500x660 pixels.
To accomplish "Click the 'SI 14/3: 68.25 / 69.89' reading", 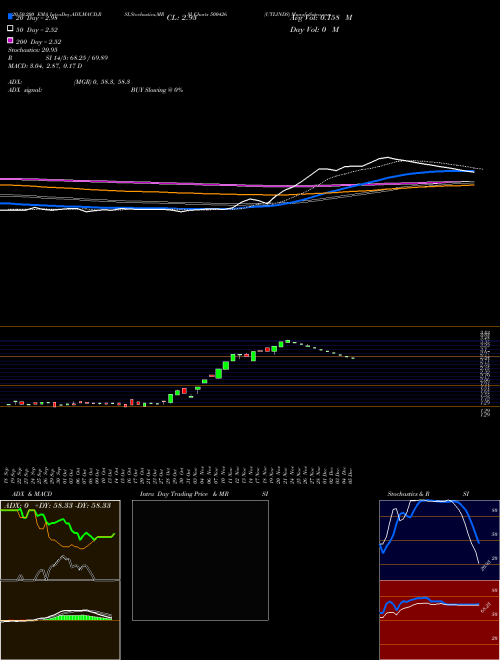I will 77,58.
